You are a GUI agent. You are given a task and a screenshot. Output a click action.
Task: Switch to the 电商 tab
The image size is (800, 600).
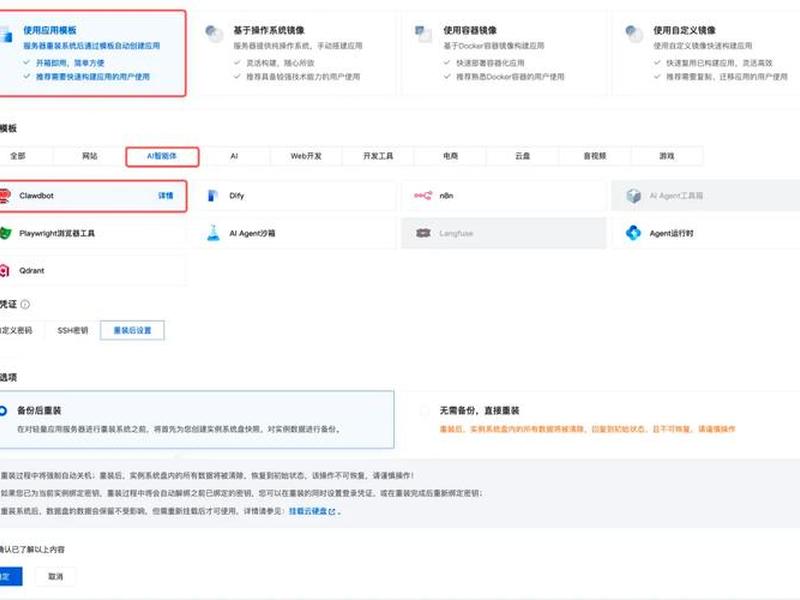(x=451, y=156)
